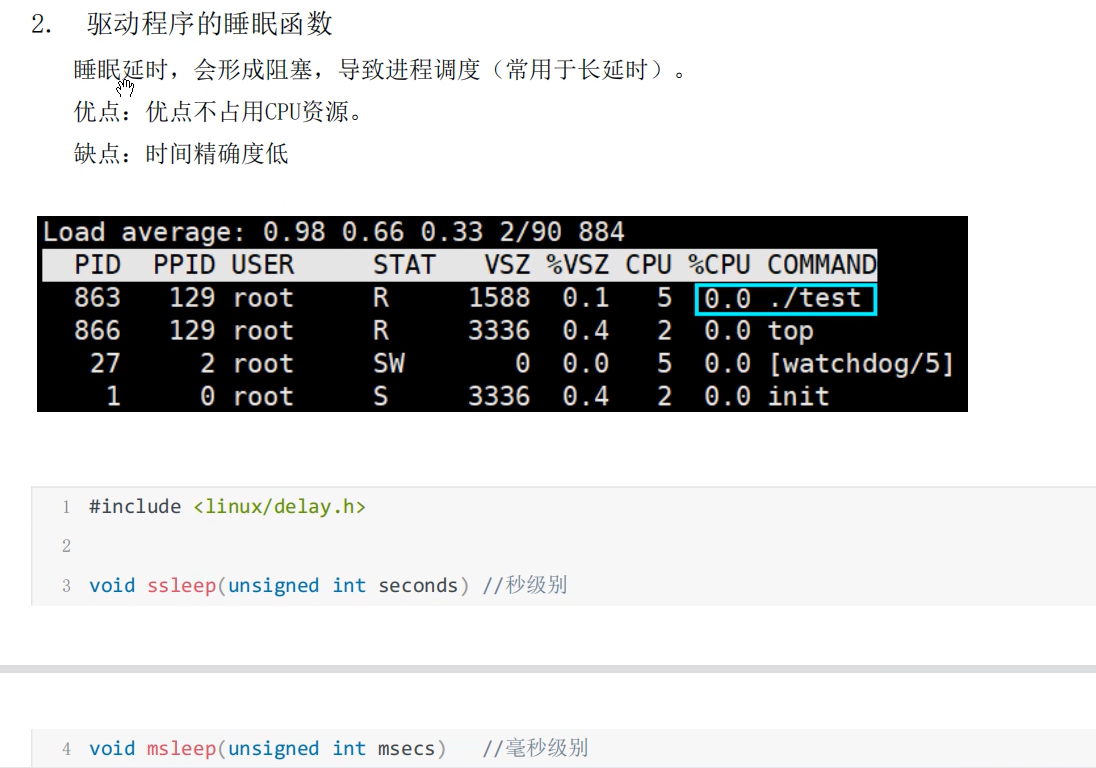The height and width of the screenshot is (768, 1096).
Task: Click the line '缺点：时间精确度低'
Action: click(181, 154)
